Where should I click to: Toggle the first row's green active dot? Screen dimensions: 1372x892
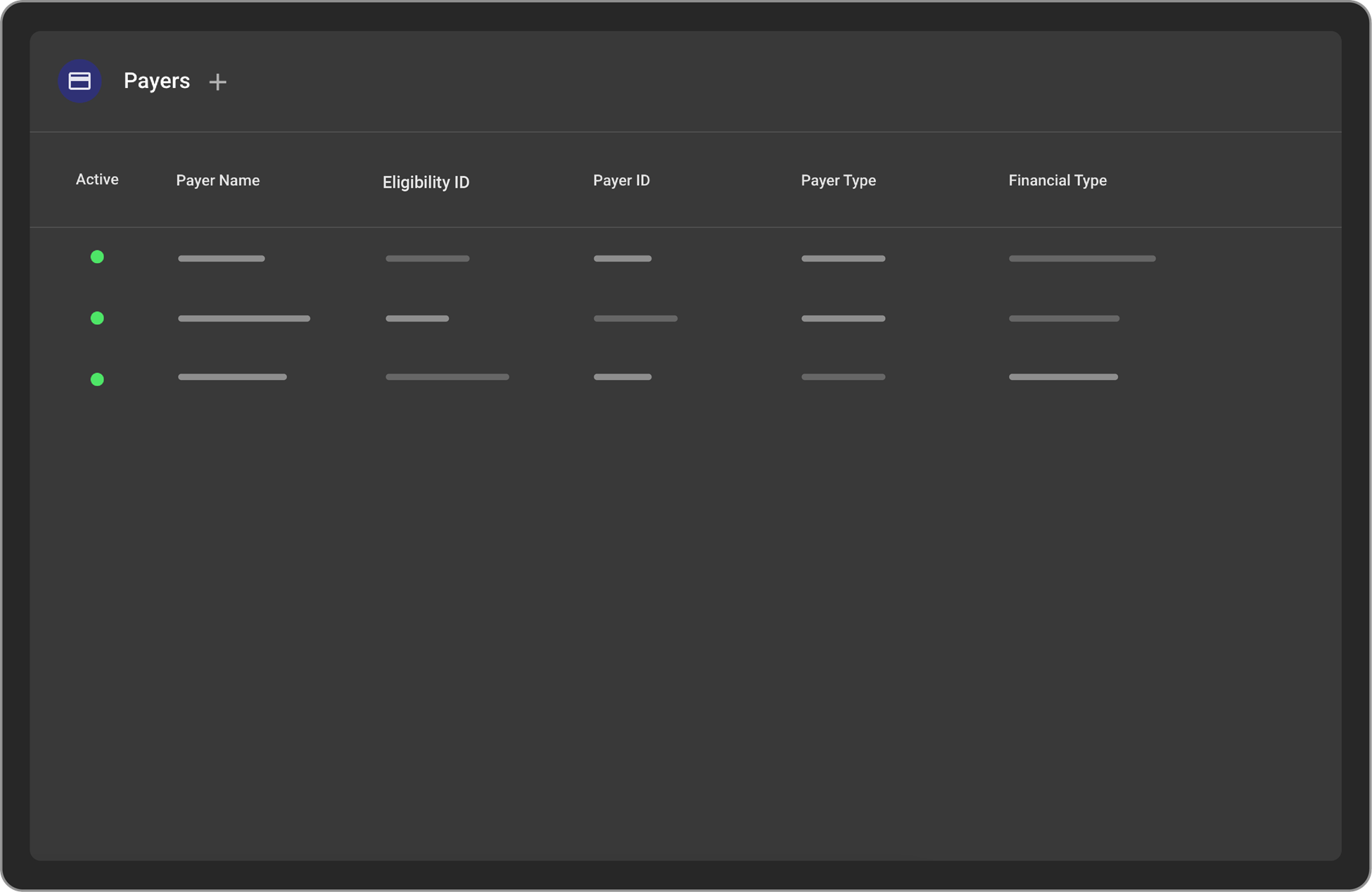pyautogui.click(x=97, y=257)
